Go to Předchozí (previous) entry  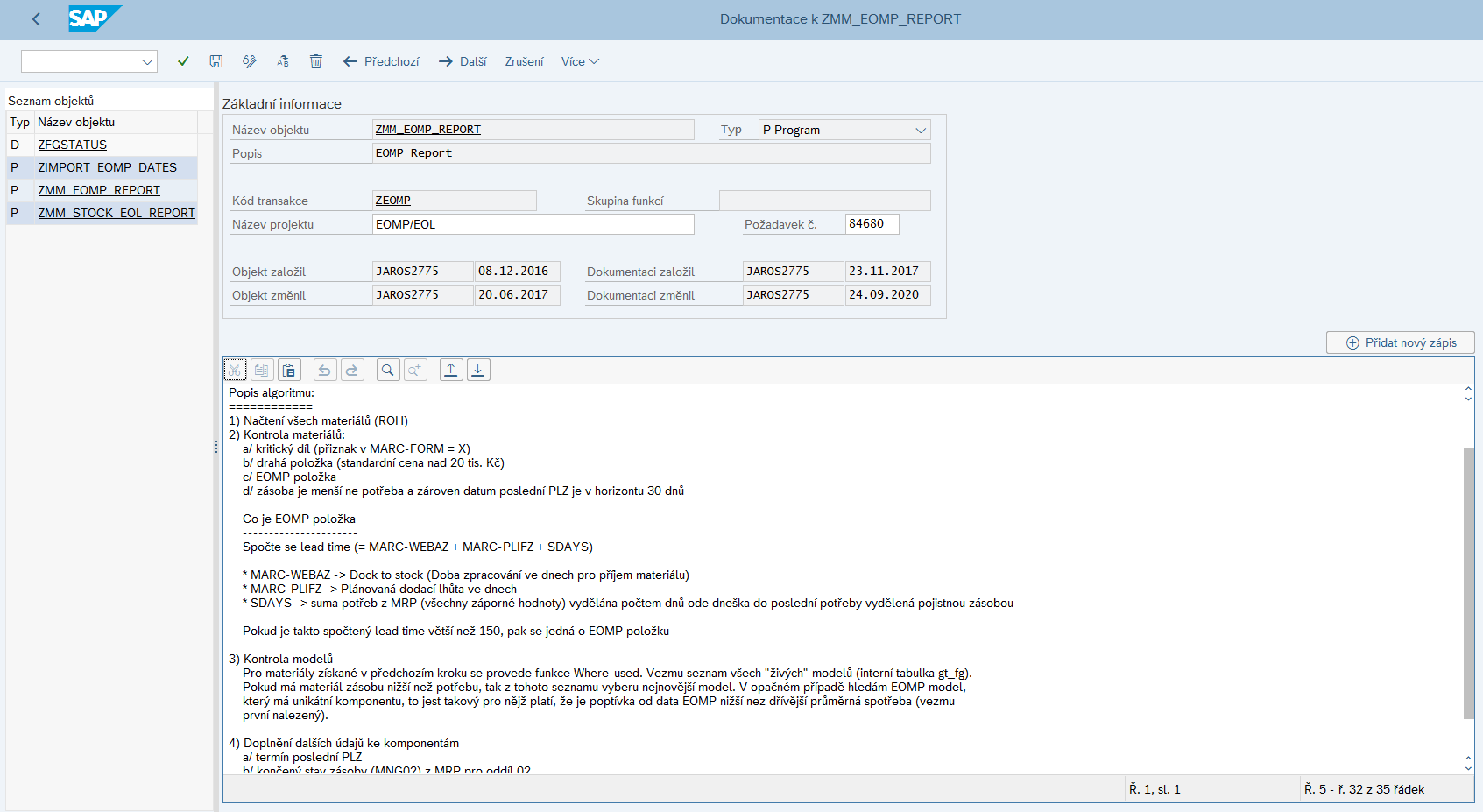pos(381,61)
